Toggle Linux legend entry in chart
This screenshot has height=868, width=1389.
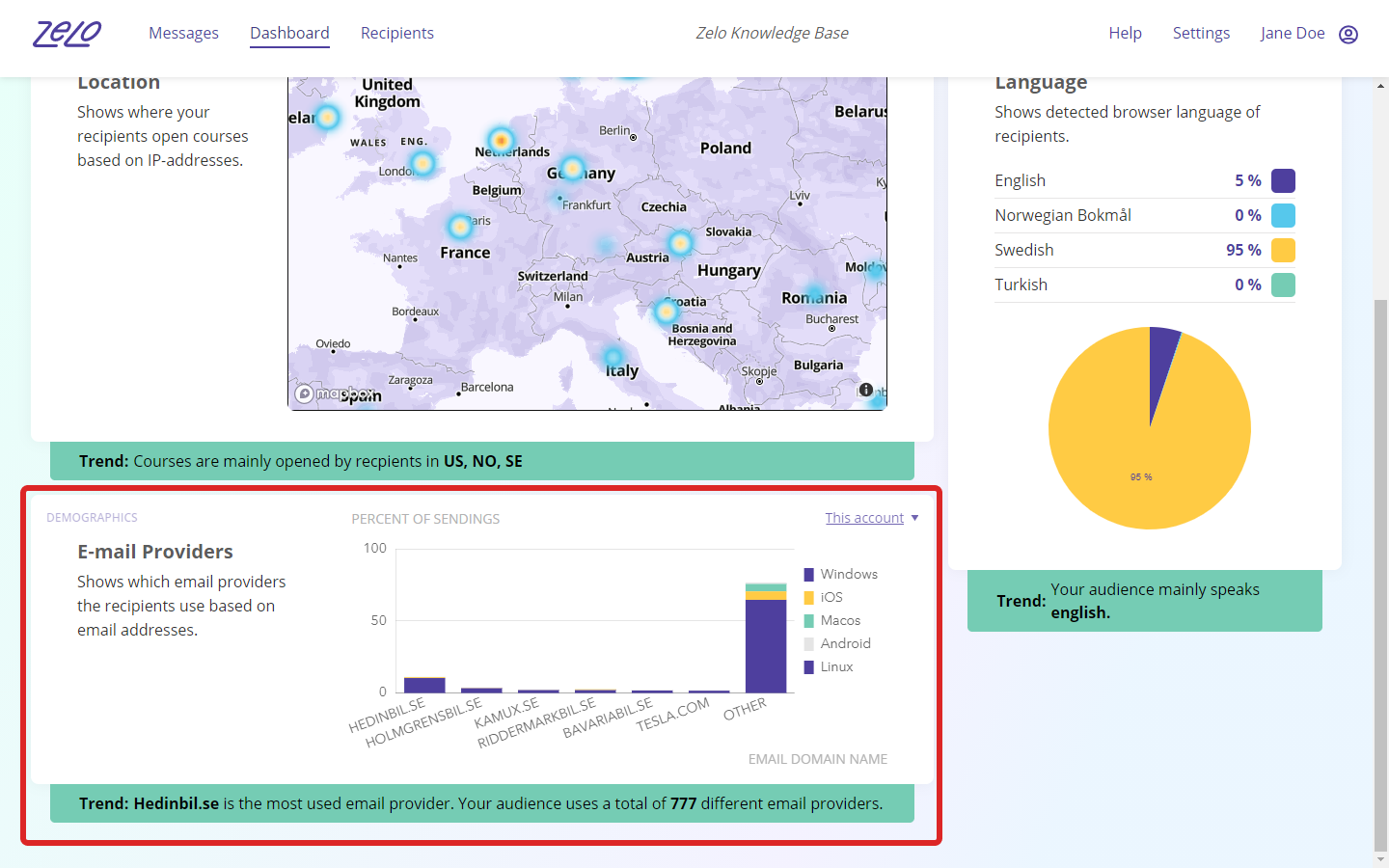pyautogui.click(x=828, y=666)
